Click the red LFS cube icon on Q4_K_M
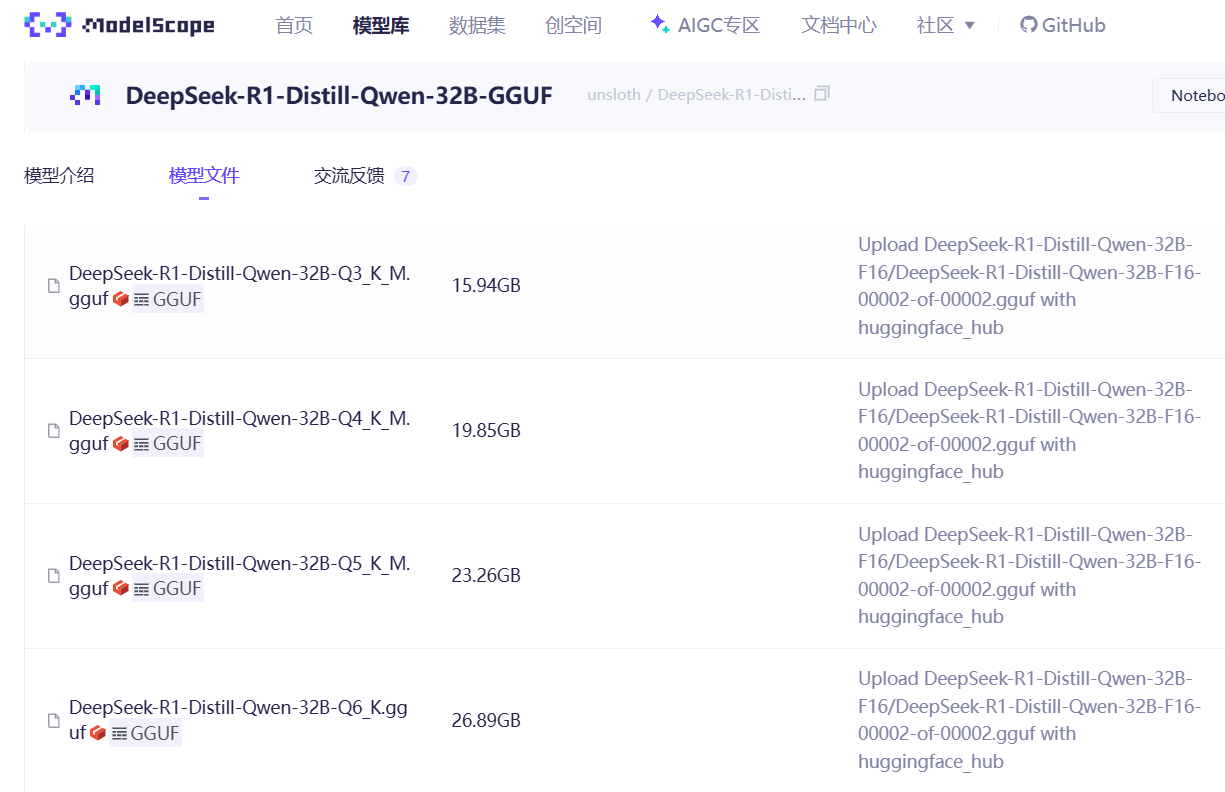 121,444
